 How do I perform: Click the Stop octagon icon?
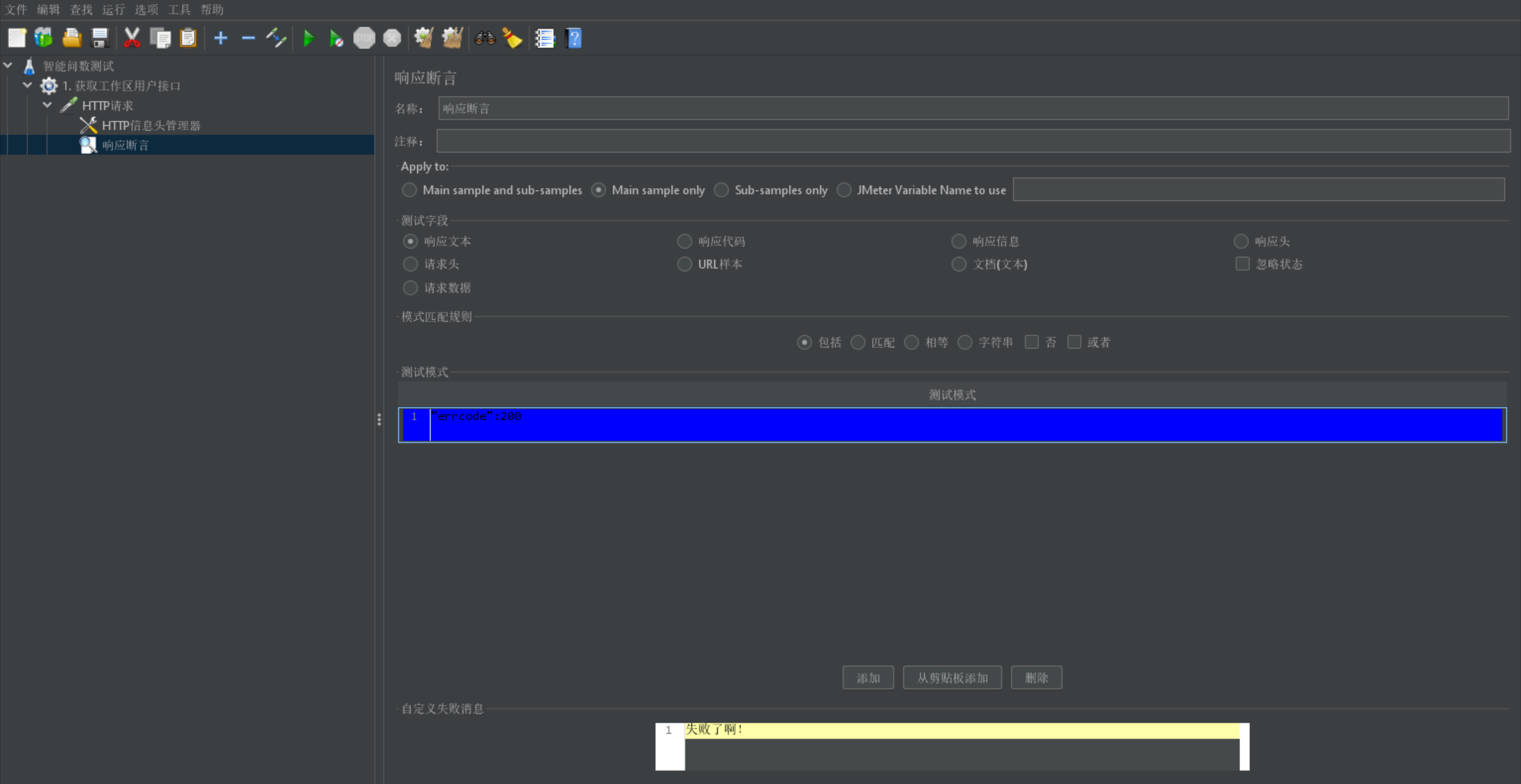click(x=364, y=38)
